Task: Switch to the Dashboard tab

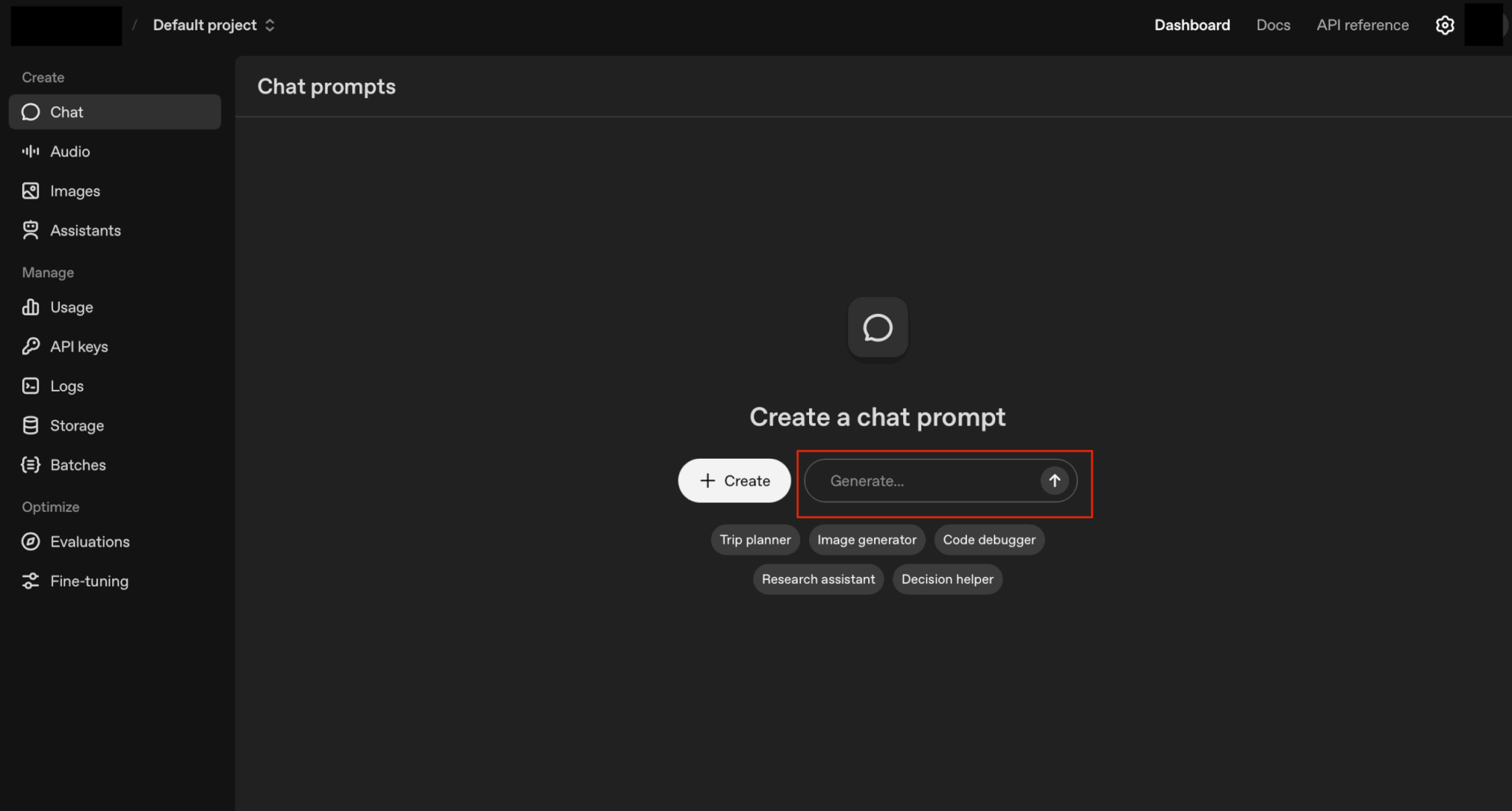Action: (1192, 25)
